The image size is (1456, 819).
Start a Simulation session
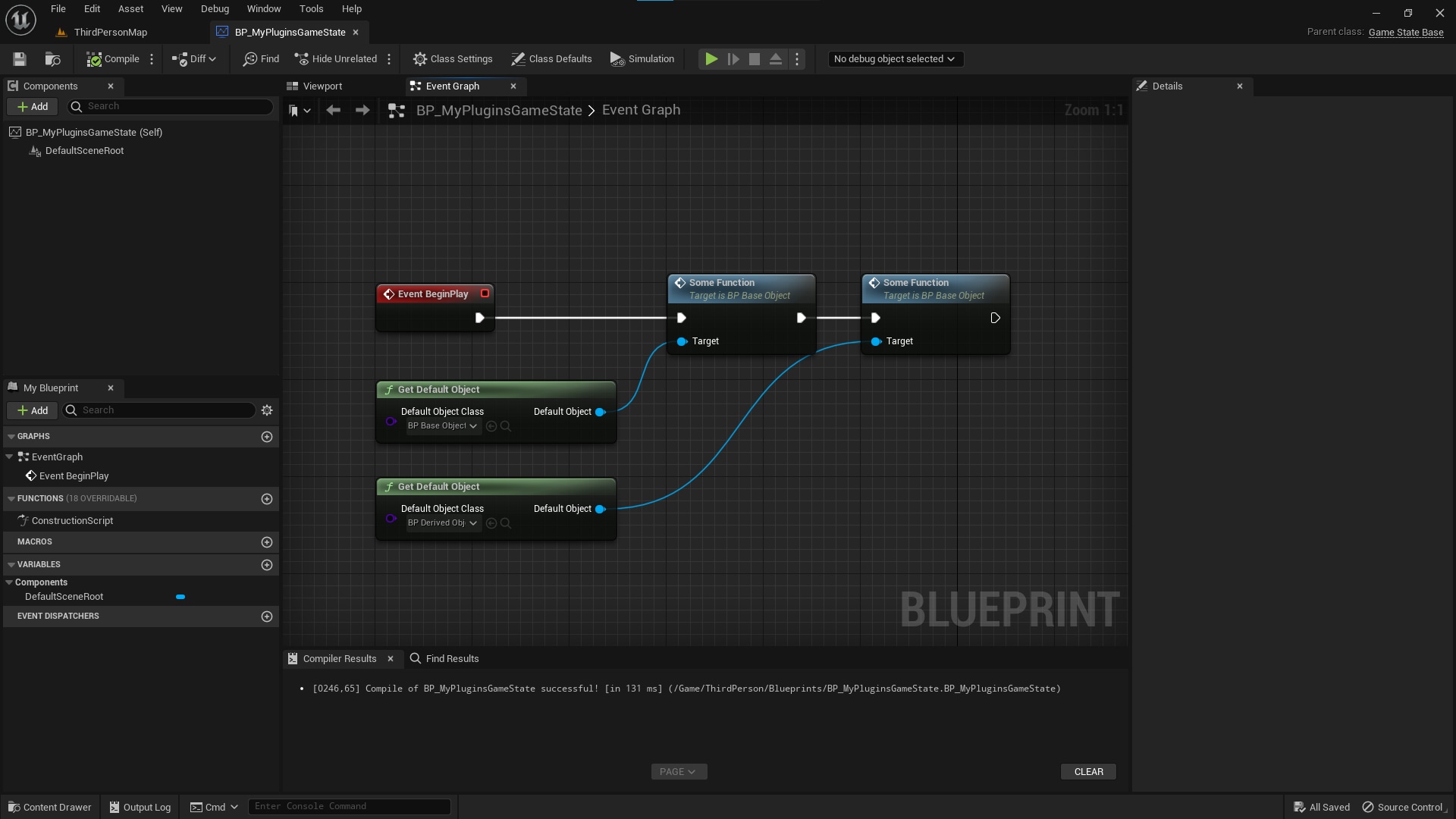642,58
